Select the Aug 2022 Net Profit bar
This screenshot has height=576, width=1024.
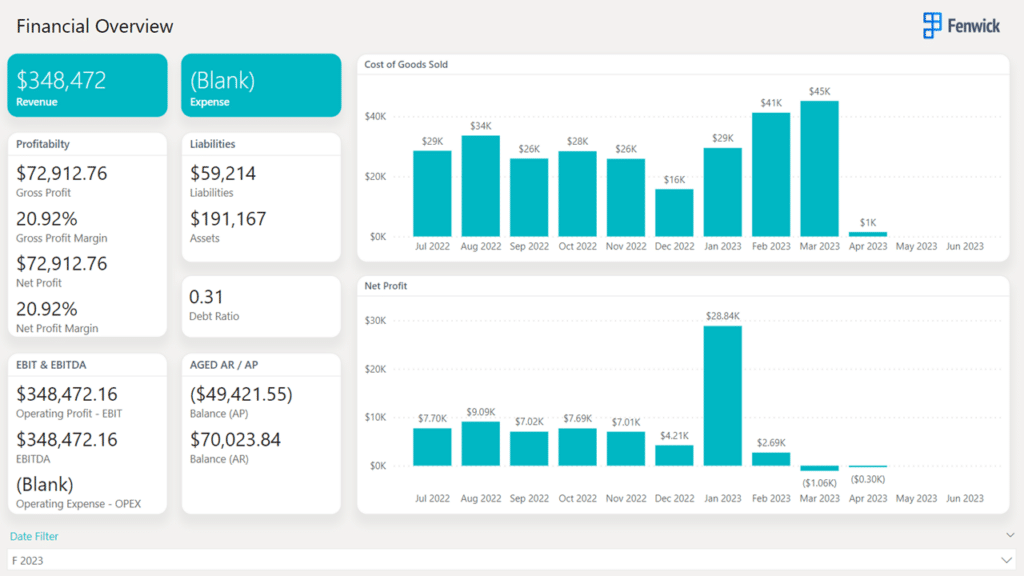(481, 443)
